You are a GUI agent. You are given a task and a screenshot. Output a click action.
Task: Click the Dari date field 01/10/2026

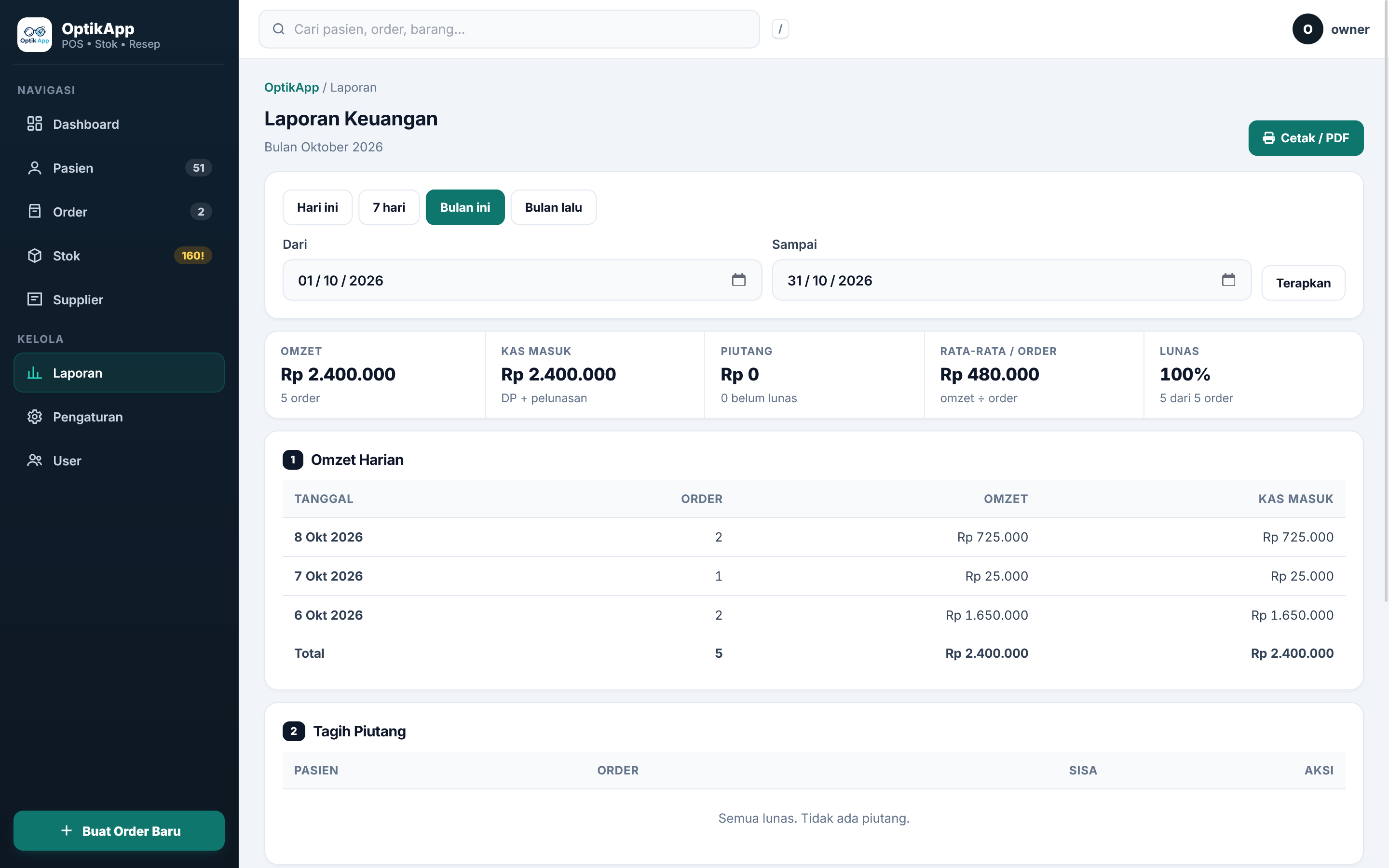tap(522, 280)
